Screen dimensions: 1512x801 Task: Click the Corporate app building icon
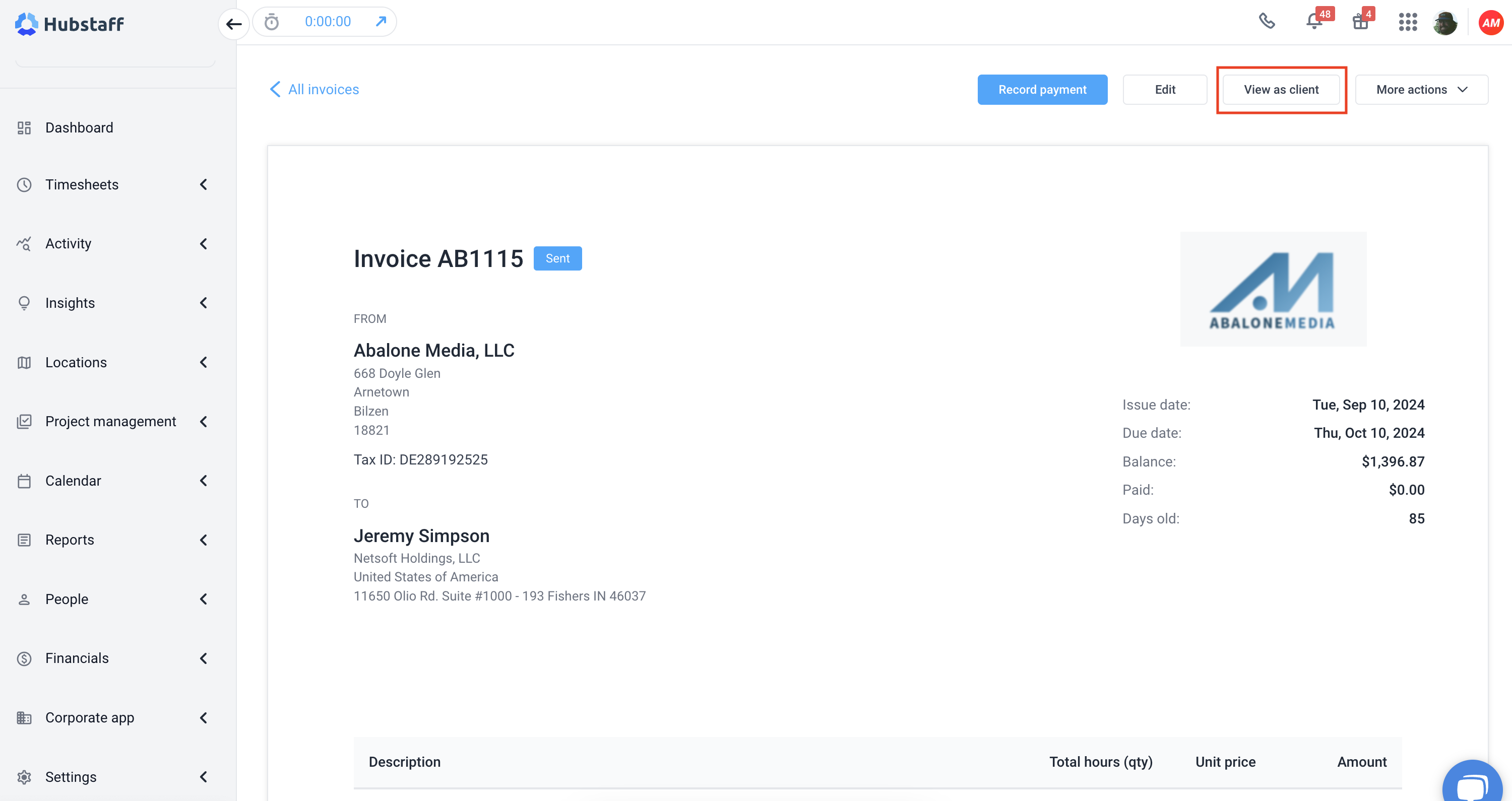(24, 718)
